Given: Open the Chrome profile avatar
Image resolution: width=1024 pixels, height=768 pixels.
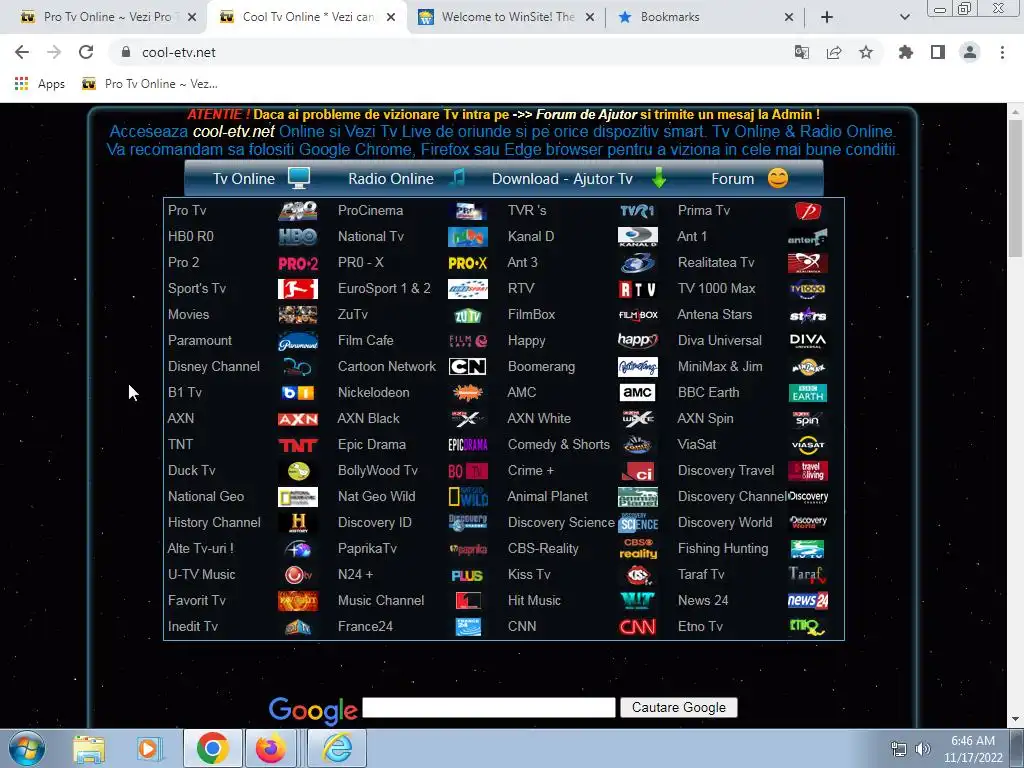Looking at the screenshot, I should click(970, 52).
